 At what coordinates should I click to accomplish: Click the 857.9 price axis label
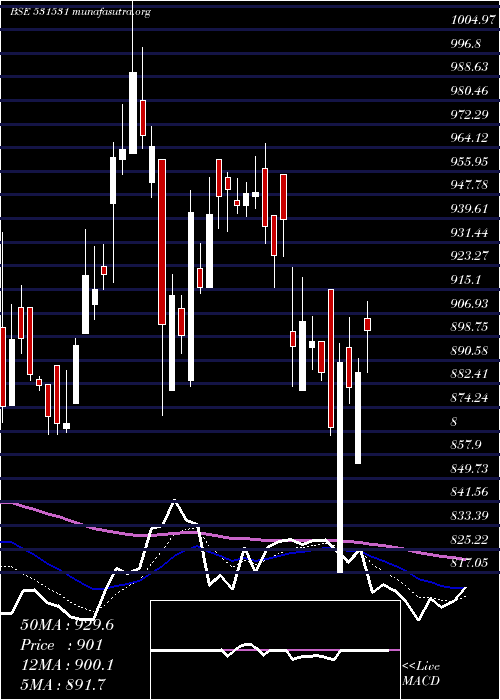tap(466, 445)
